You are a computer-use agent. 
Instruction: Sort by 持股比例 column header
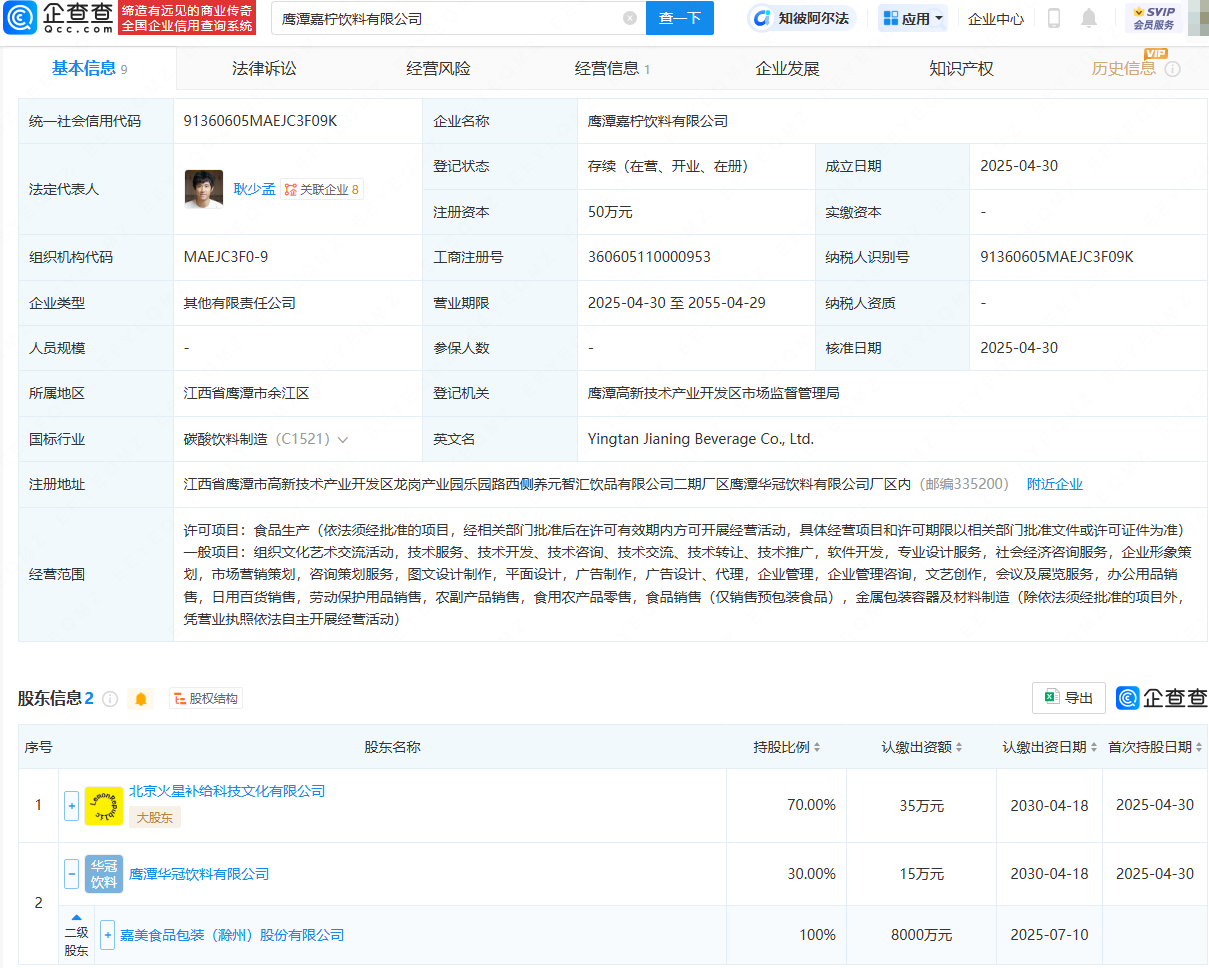[x=787, y=747]
